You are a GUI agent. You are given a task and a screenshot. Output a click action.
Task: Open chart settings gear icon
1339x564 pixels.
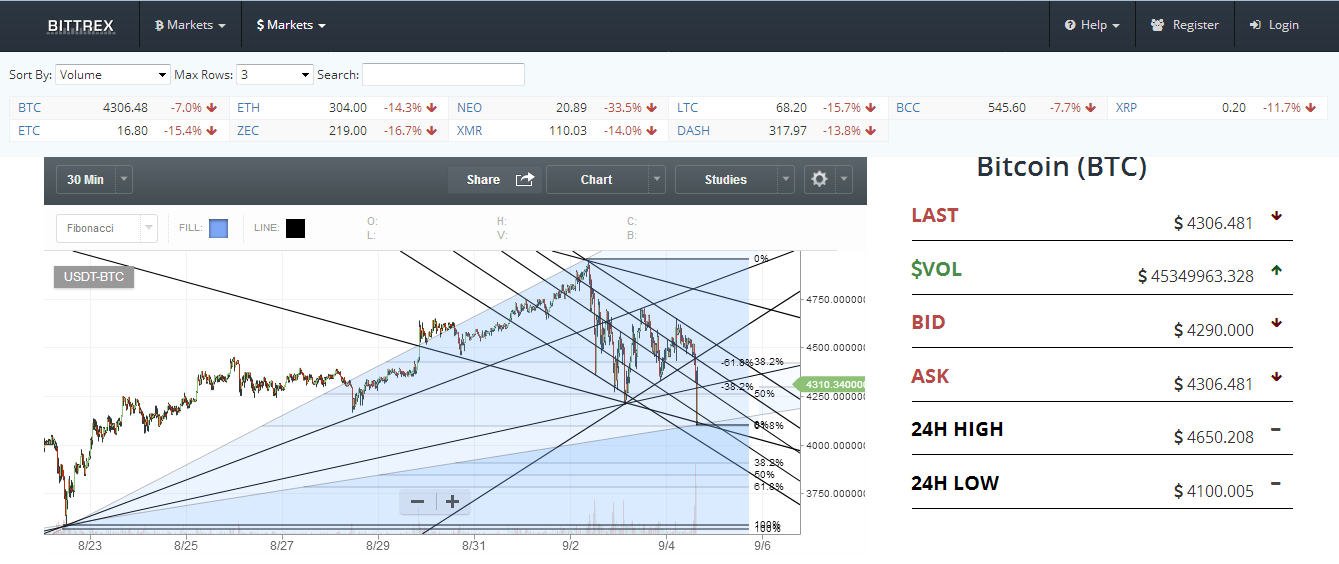click(820, 180)
